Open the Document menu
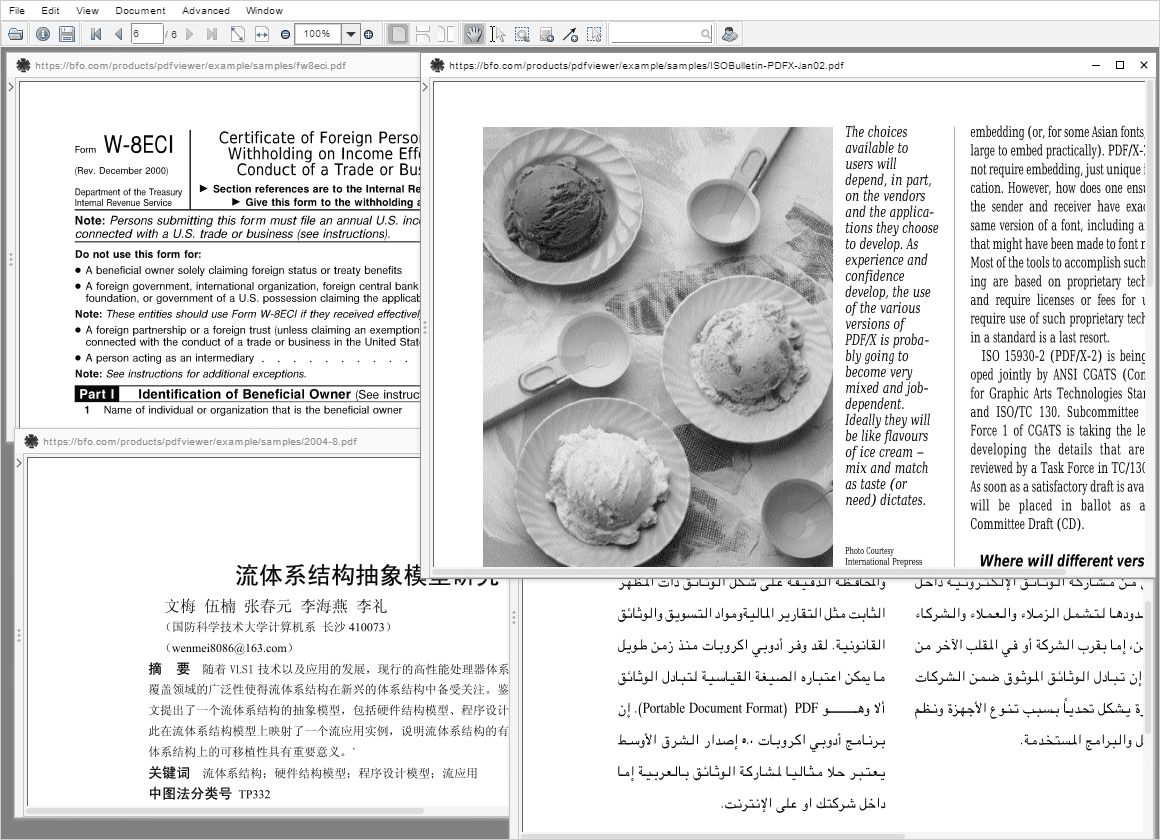The height and width of the screenshot is (840, 1160). pos(141,10)
